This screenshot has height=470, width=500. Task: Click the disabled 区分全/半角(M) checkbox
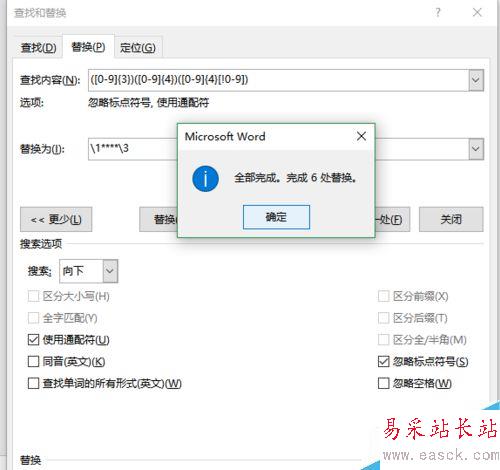coord(384,340)
